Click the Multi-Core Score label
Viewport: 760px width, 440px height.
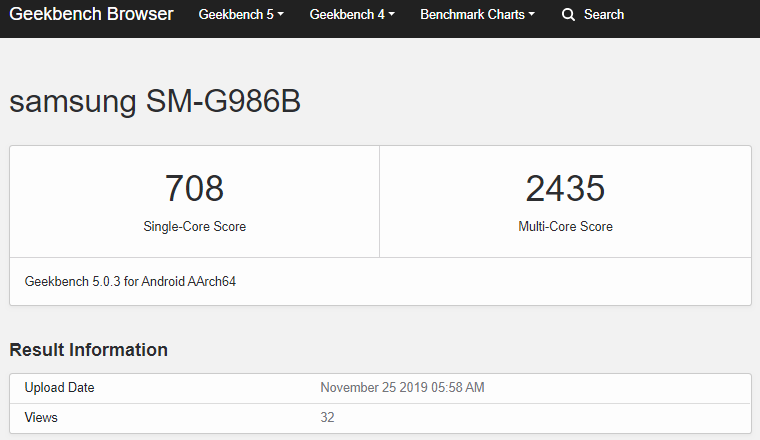click(x=565, y=226)
